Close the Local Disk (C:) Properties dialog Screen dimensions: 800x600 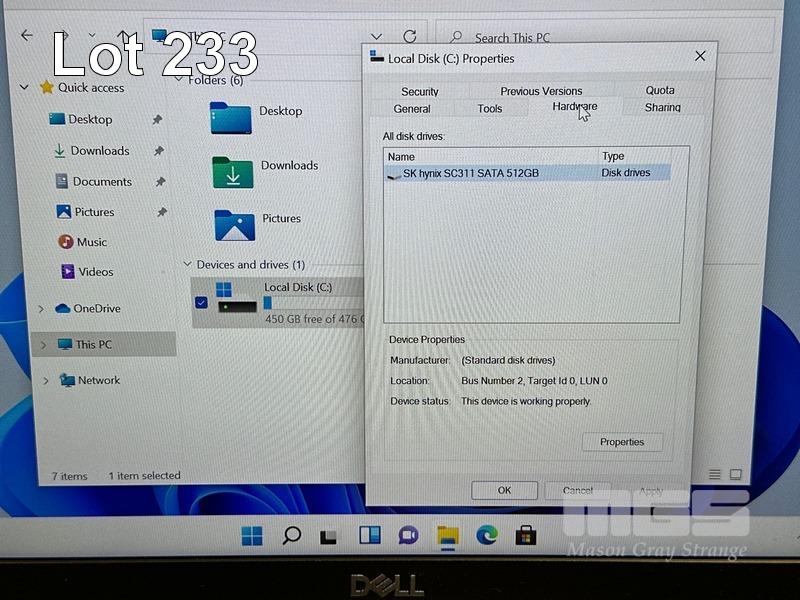pyautogui.click(x=700, y=56)
